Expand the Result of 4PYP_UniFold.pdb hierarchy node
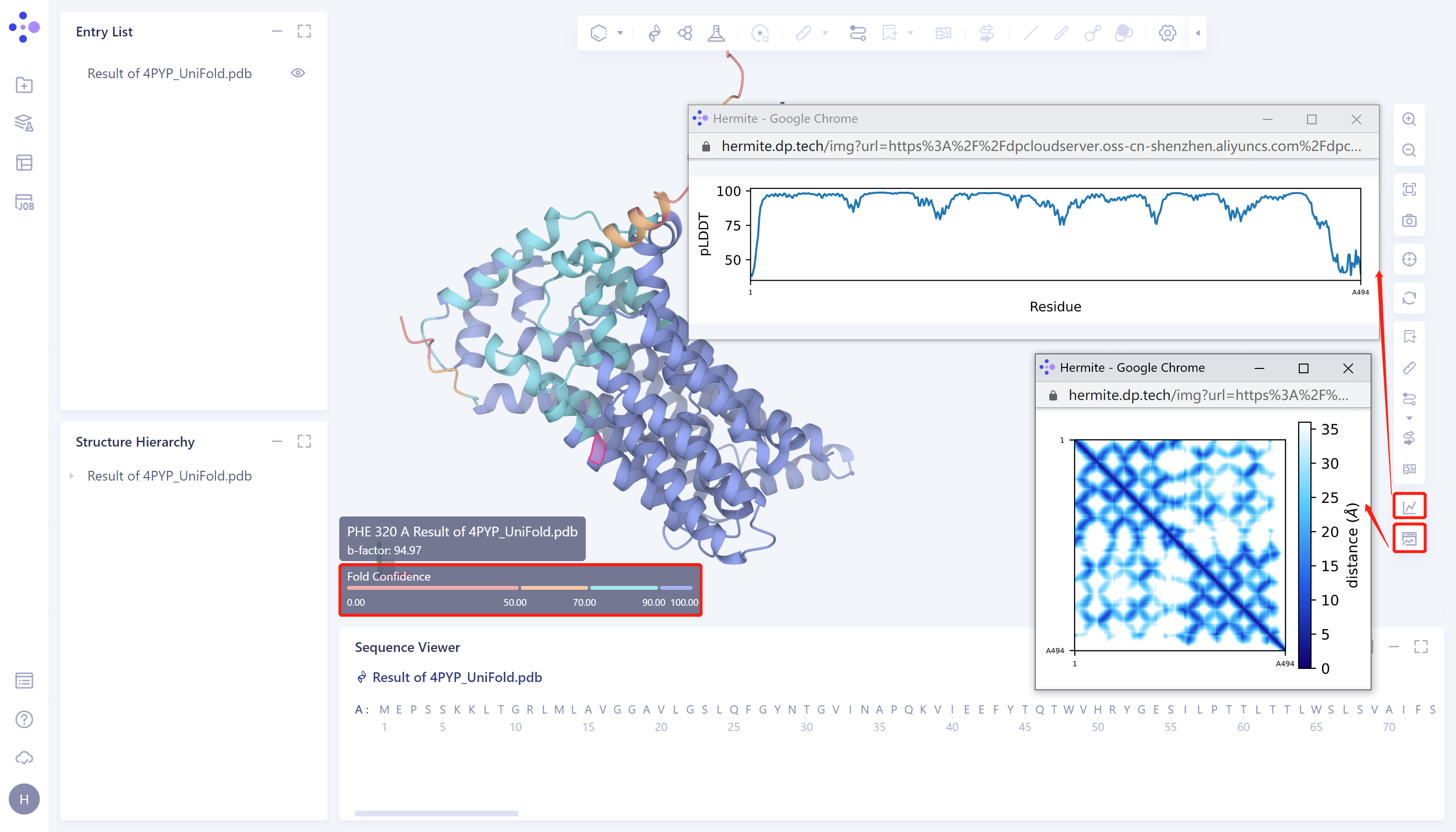The image size is (1456, 832). 71,475
